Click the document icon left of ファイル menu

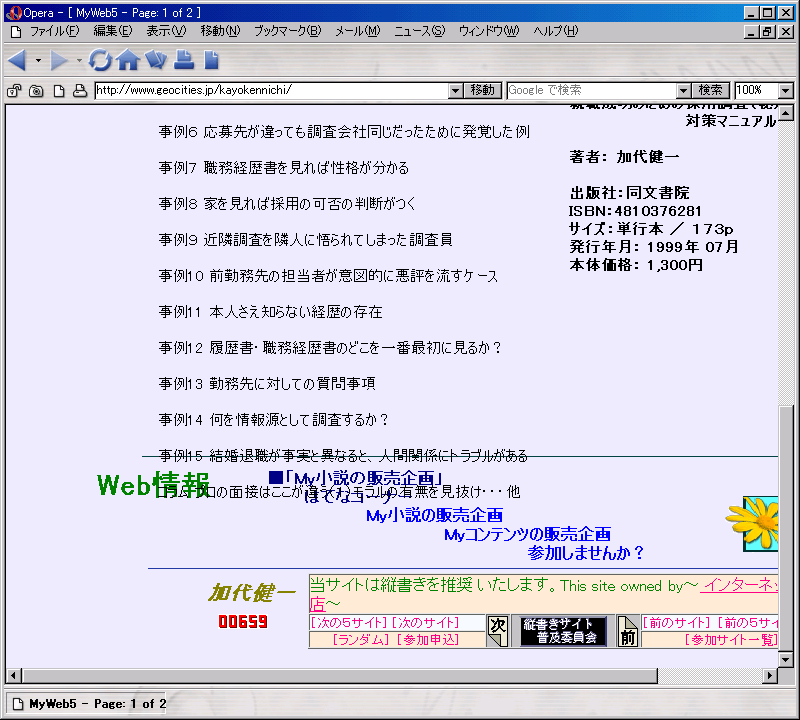coord(16,32)
